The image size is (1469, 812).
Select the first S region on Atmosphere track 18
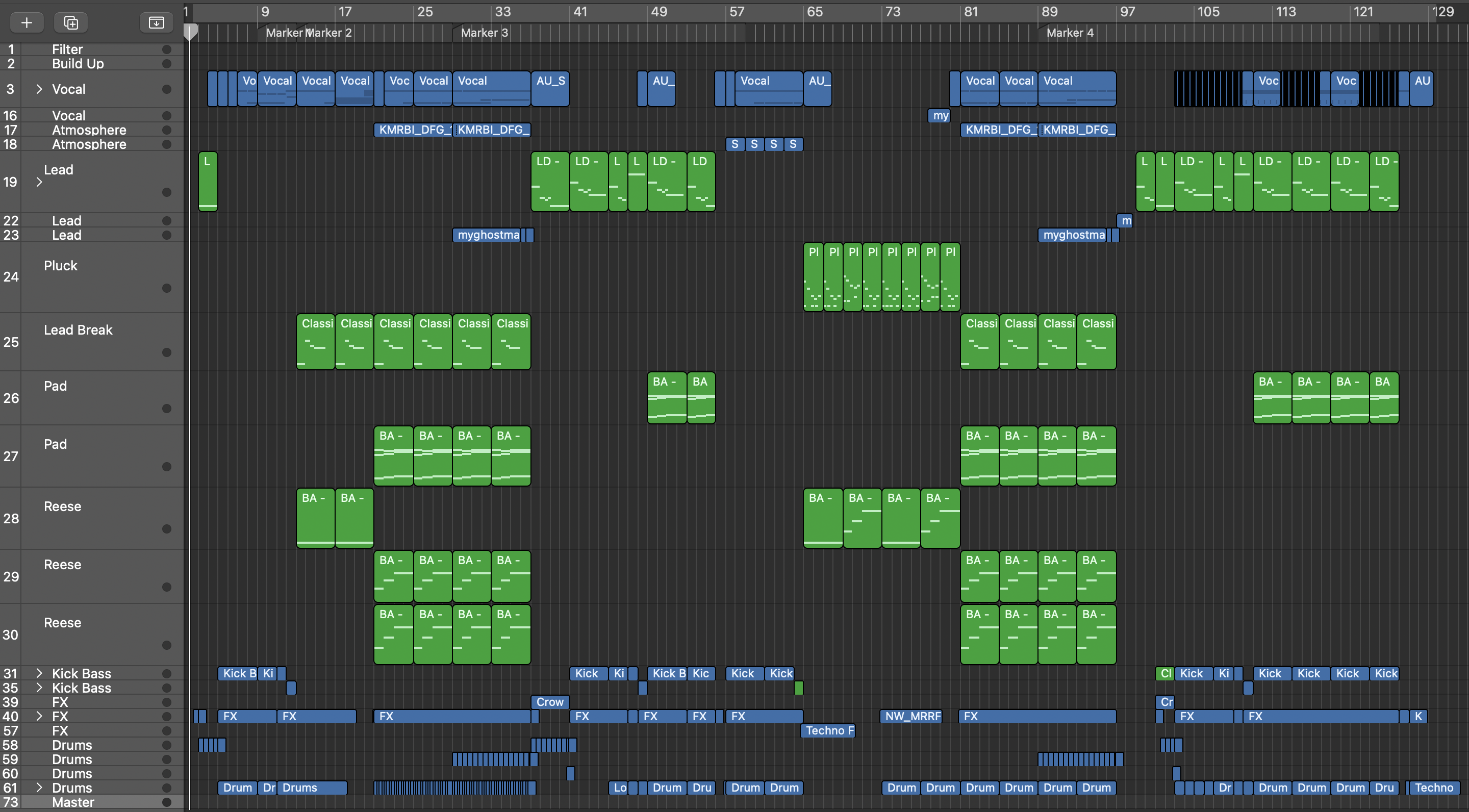(x=735, y=144)
